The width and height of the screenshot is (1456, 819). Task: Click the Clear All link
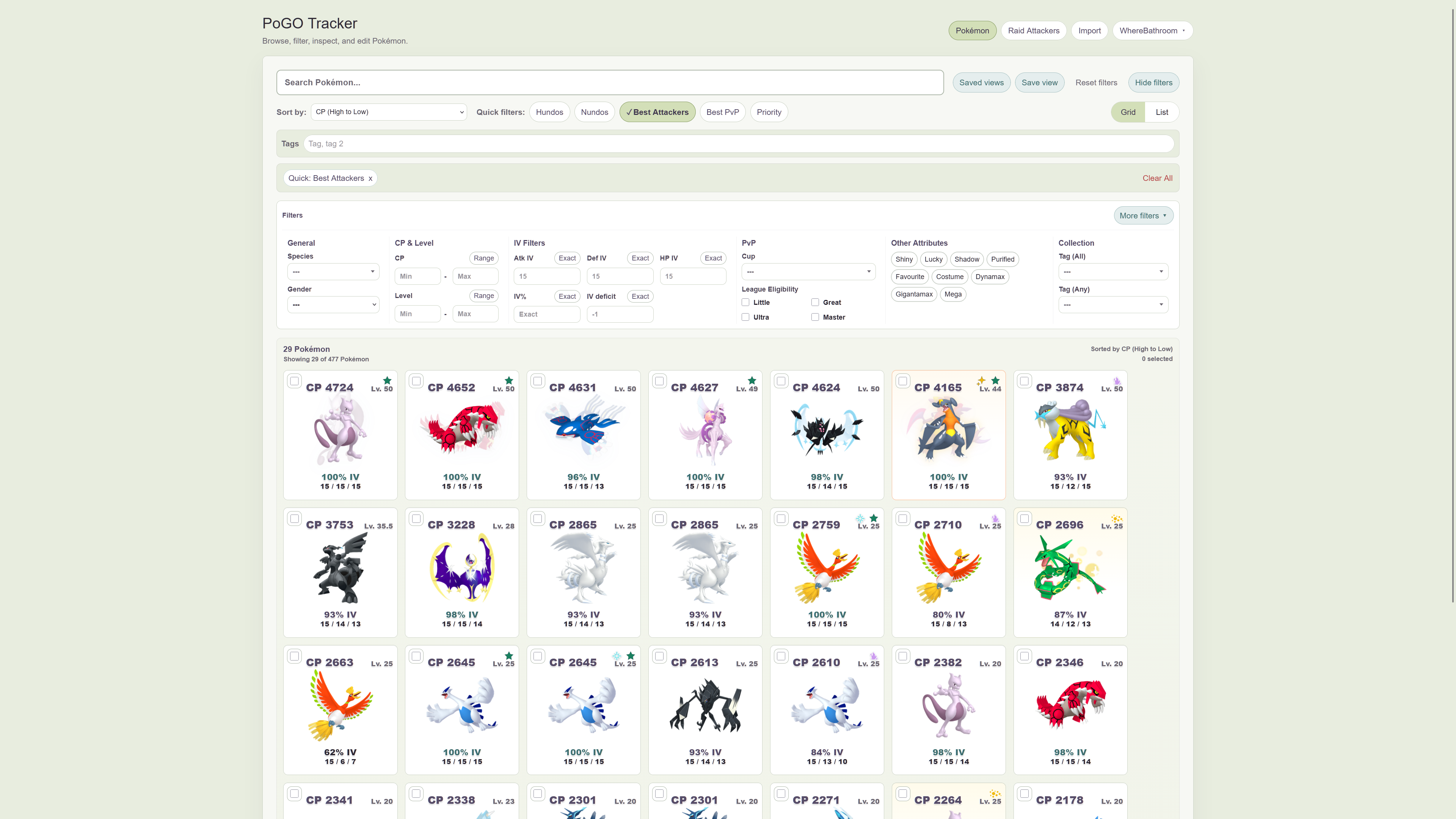[x=1157, y=178]
